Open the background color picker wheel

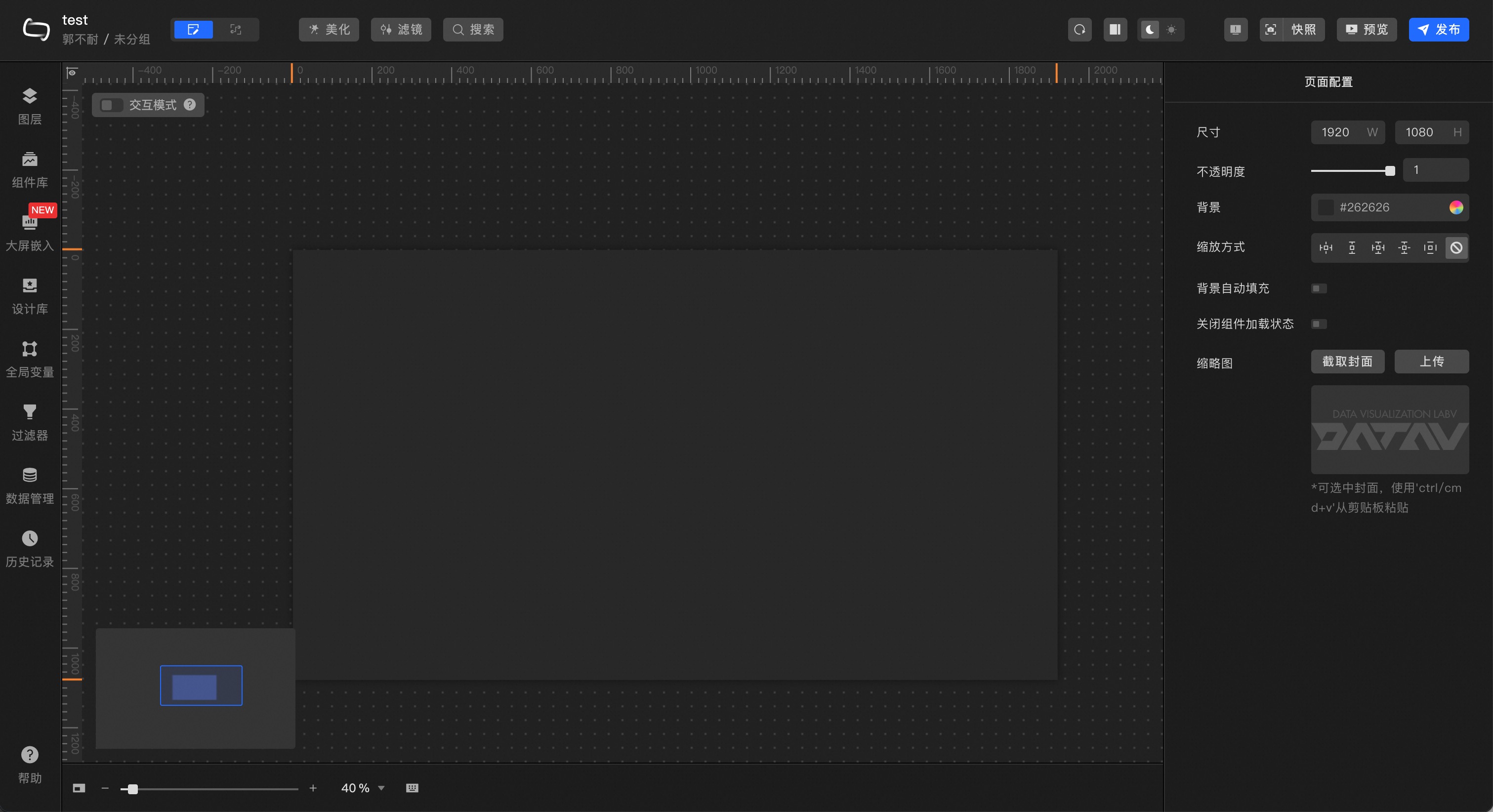tap(1455, 207)
